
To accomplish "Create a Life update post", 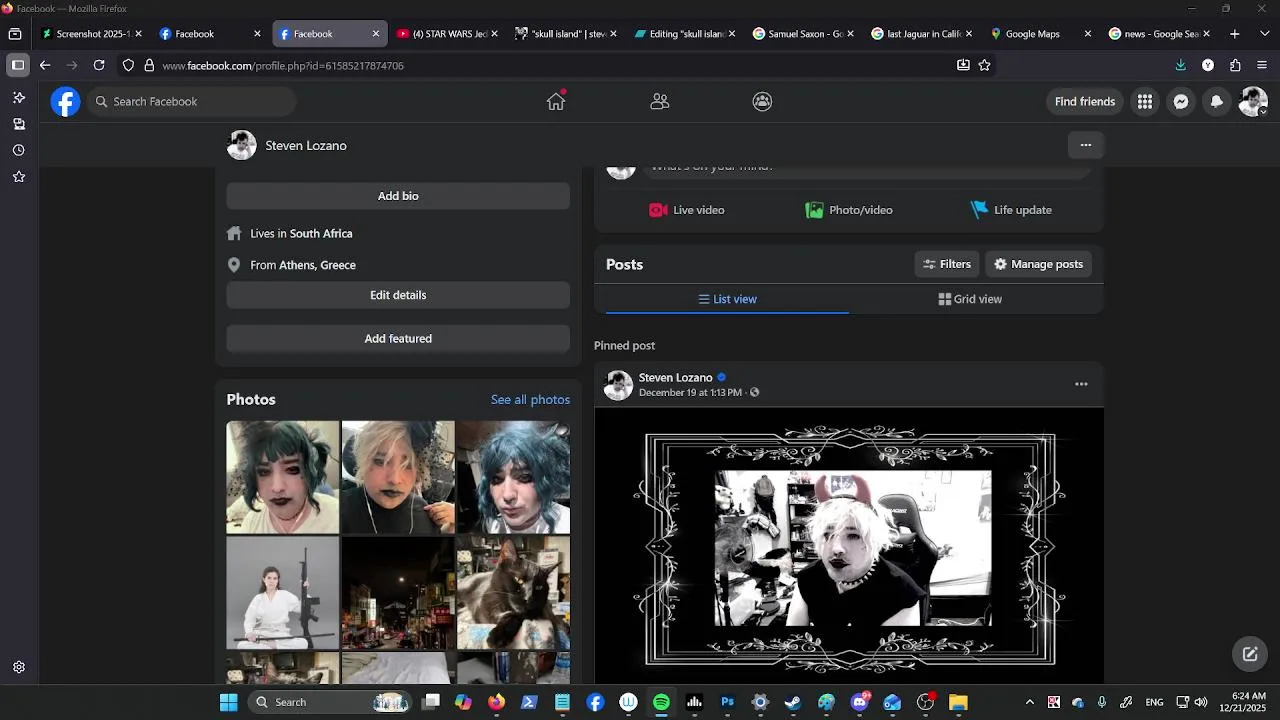I will click(x=1011, y=210).
